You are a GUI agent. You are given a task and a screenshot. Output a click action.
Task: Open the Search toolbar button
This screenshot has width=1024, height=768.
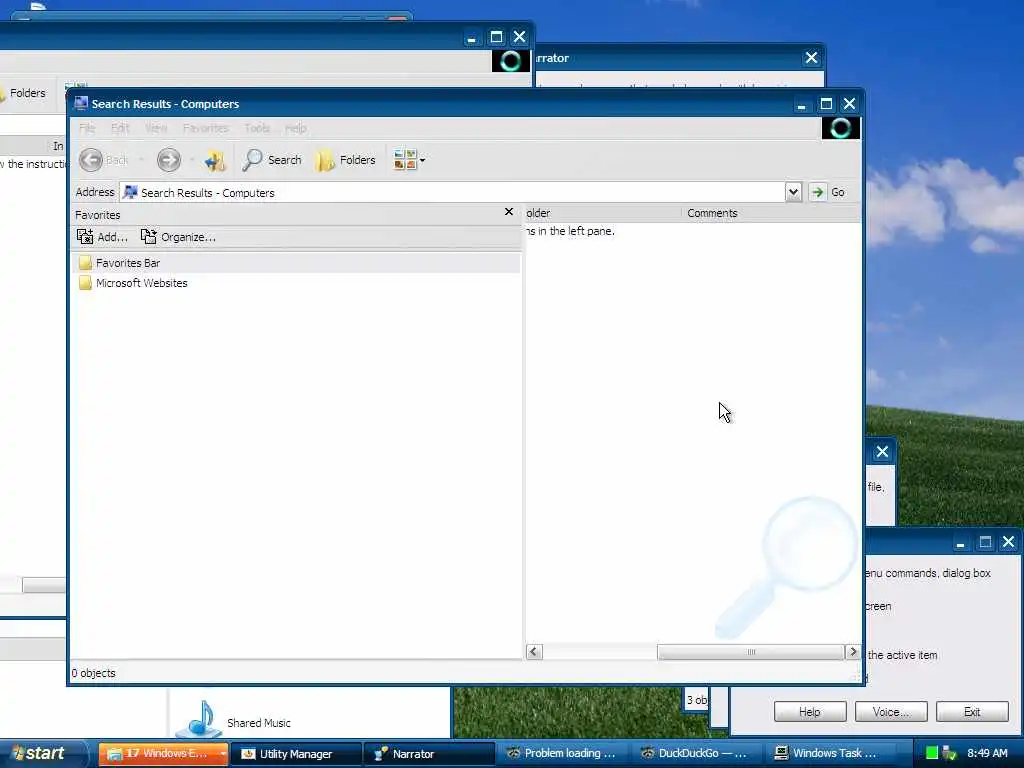click(x=272, y=160)
